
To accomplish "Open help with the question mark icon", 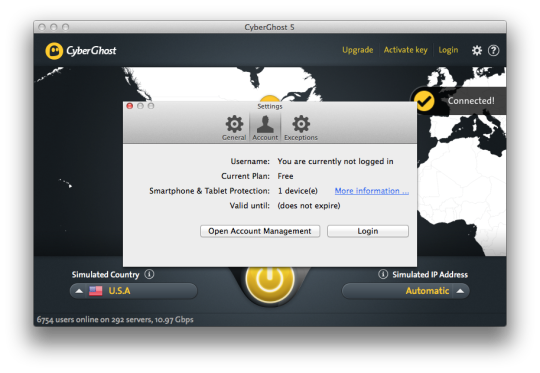I will tap(494, 51).
